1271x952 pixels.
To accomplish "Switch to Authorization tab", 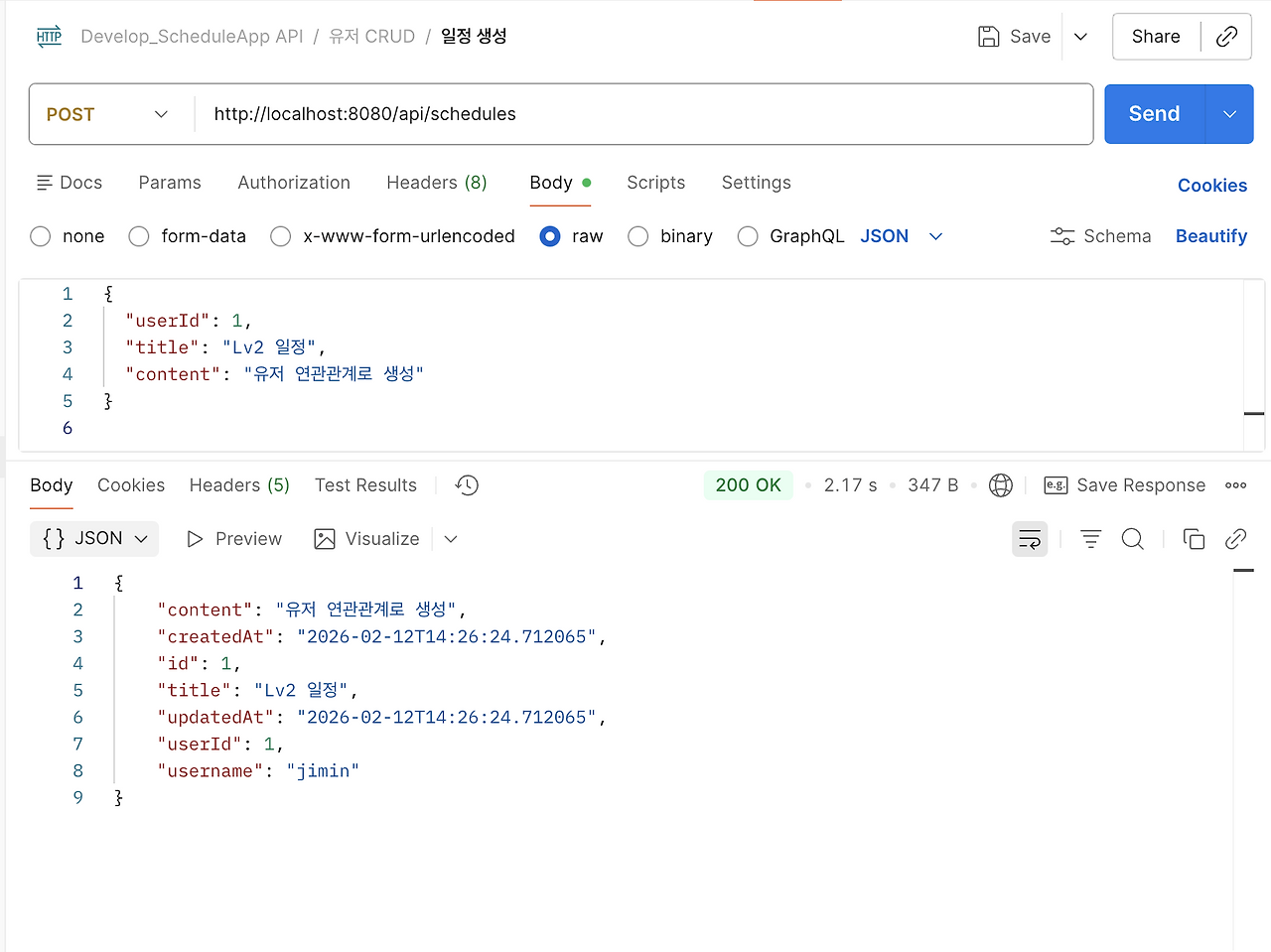I will [294, 183].
